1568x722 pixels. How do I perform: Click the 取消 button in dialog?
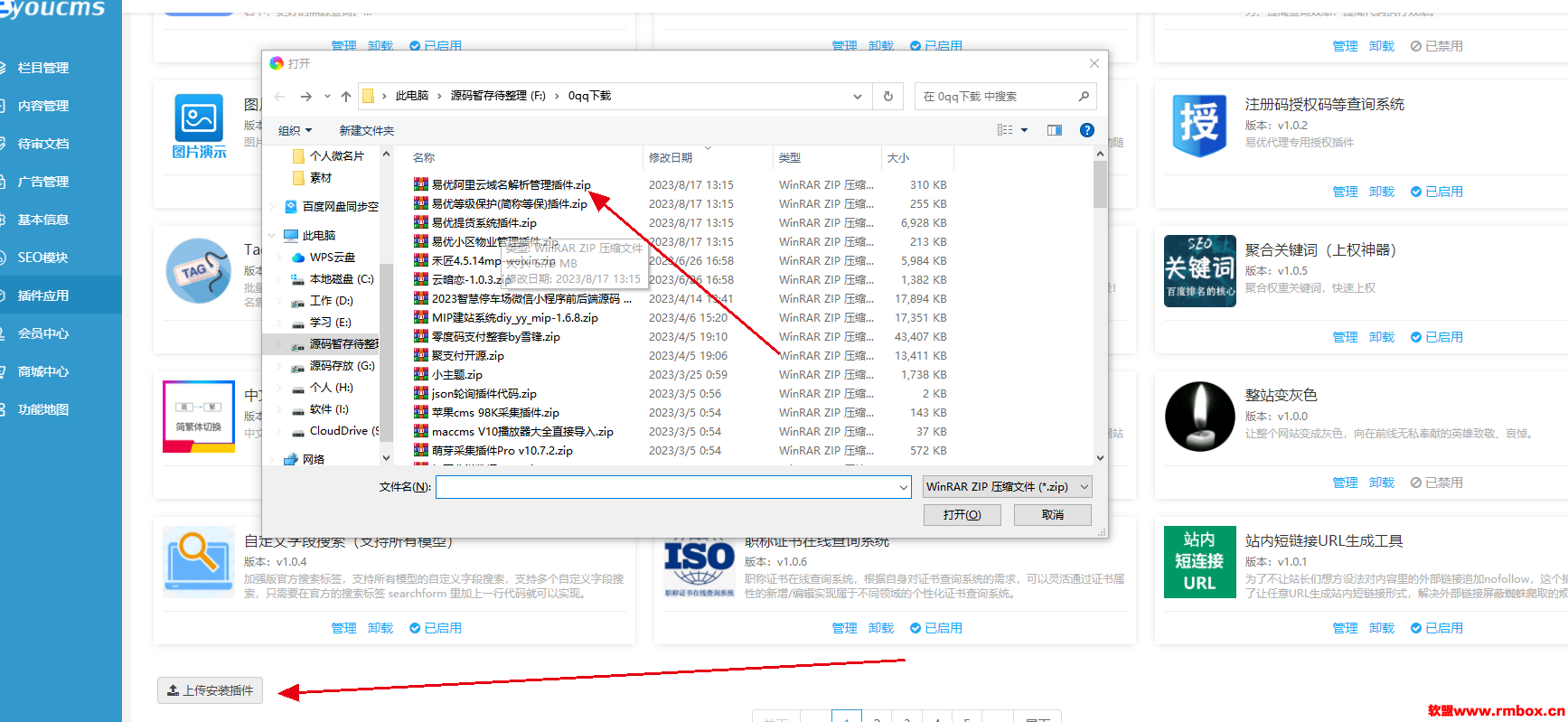(1053, 515)
